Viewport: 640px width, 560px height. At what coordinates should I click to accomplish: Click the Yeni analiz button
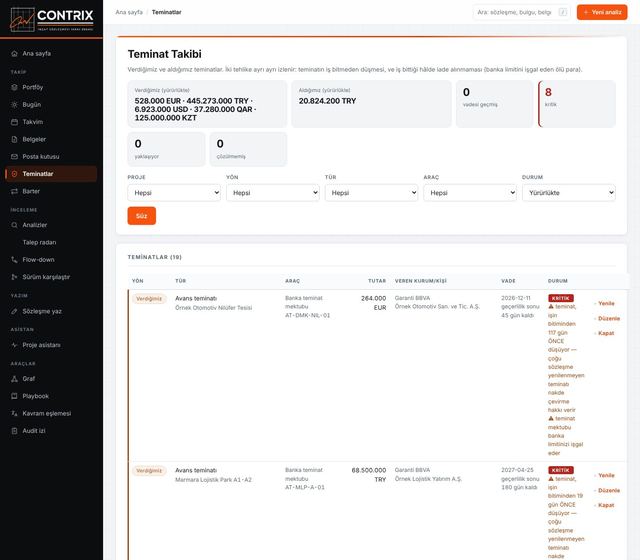(602, 12)
